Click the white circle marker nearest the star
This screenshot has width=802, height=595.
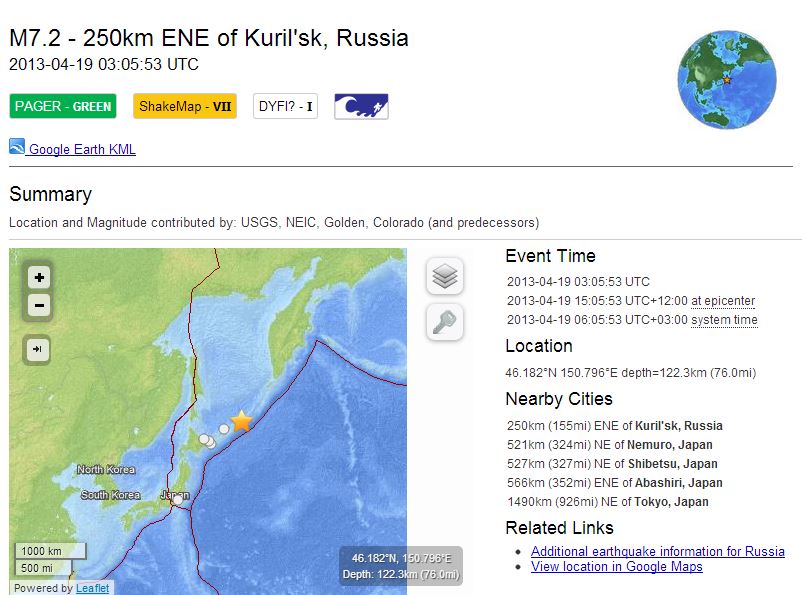click(224, 428)
